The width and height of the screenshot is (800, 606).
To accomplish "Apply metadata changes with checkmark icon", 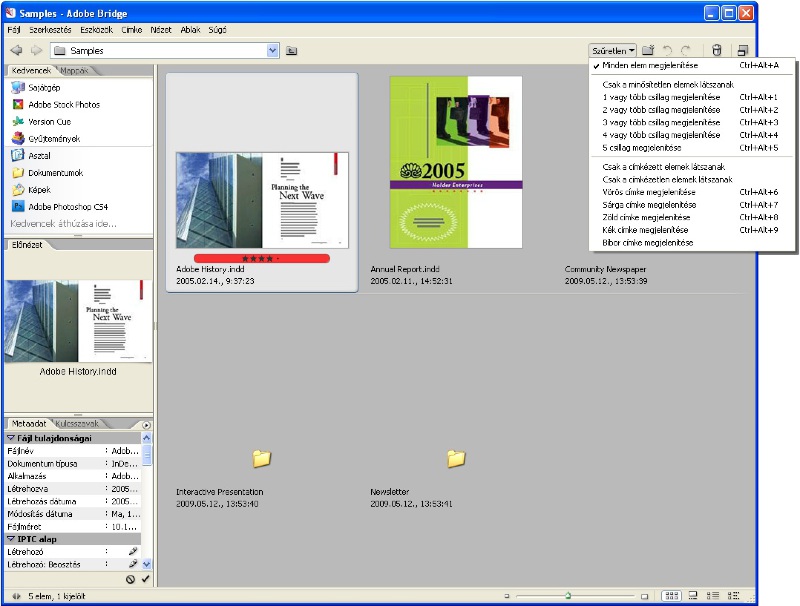I will coord(145,579).
